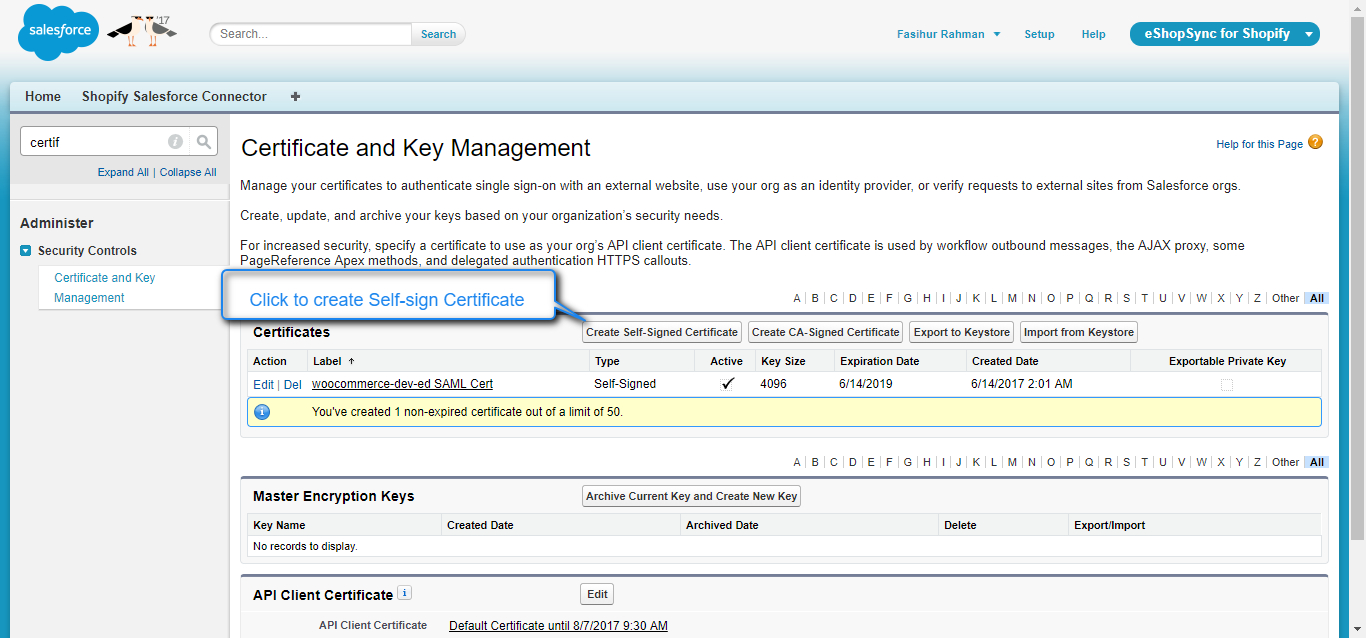This screenshot has width=1366, height=638.
Task: Click the Salesforce cloud logo
Action: [x=58, y=32]
